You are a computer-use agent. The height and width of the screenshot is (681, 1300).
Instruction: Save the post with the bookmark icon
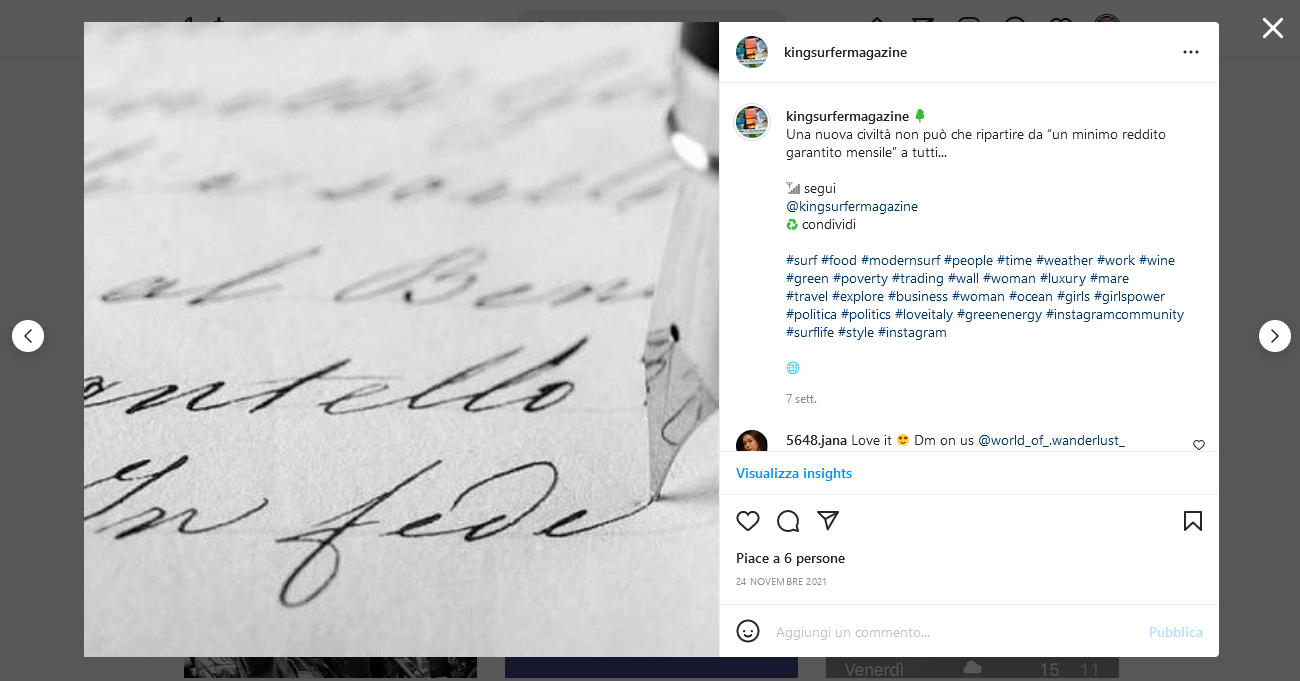tap(1193, 521)
